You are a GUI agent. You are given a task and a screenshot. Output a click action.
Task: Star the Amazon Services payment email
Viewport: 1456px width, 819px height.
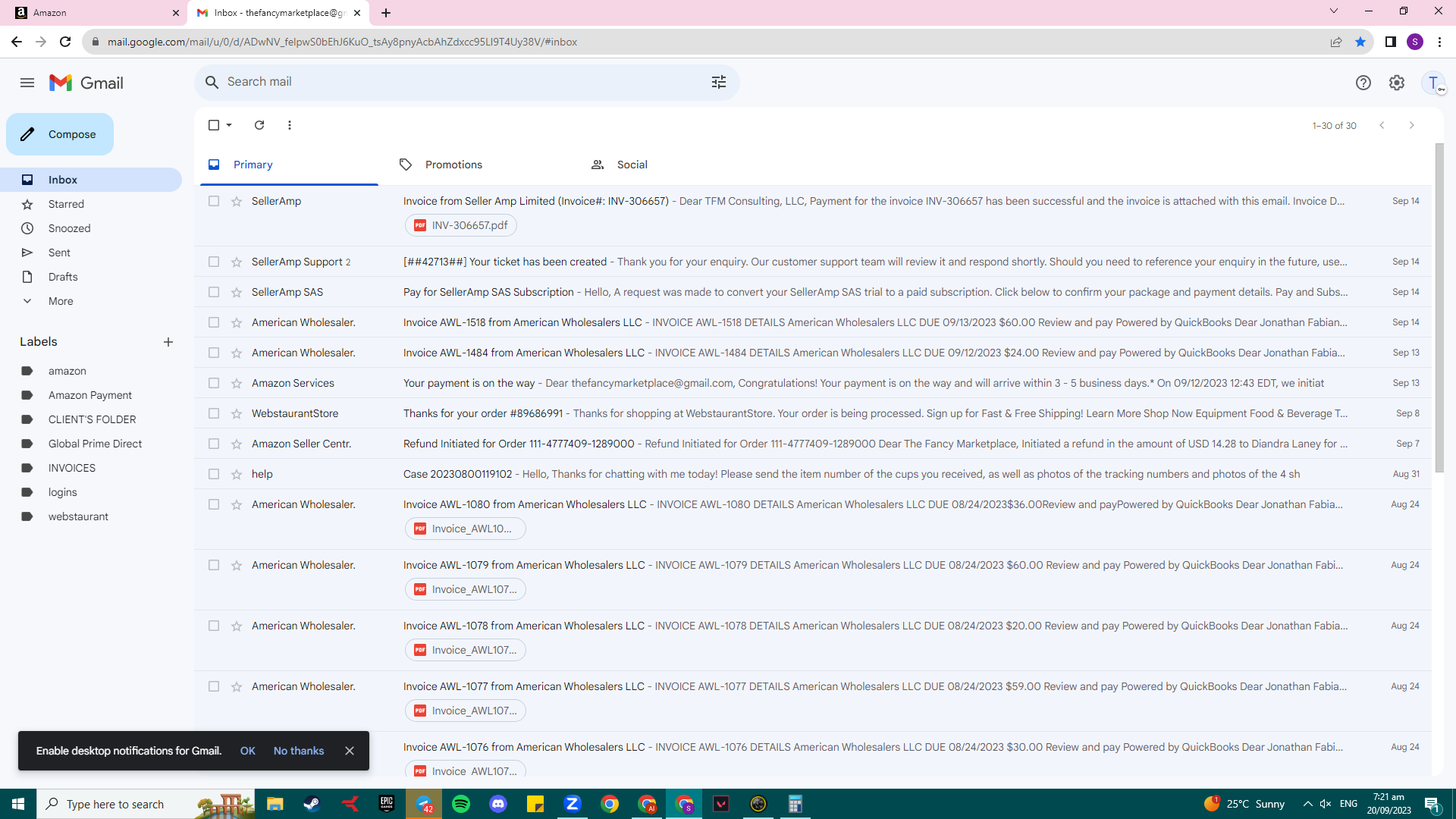(237, 383)
